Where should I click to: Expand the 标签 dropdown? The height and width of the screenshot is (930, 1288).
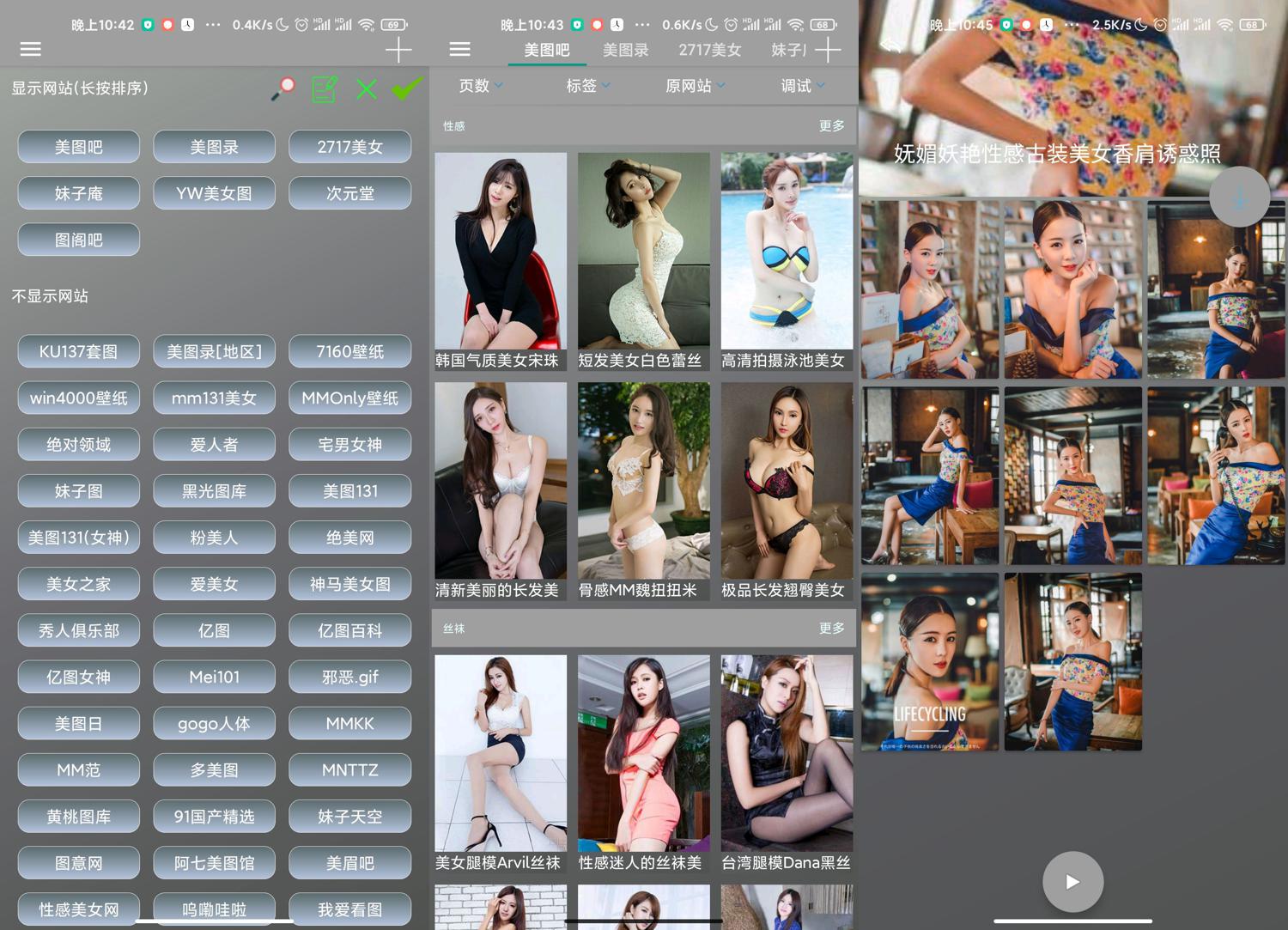(x=588, y=86)
